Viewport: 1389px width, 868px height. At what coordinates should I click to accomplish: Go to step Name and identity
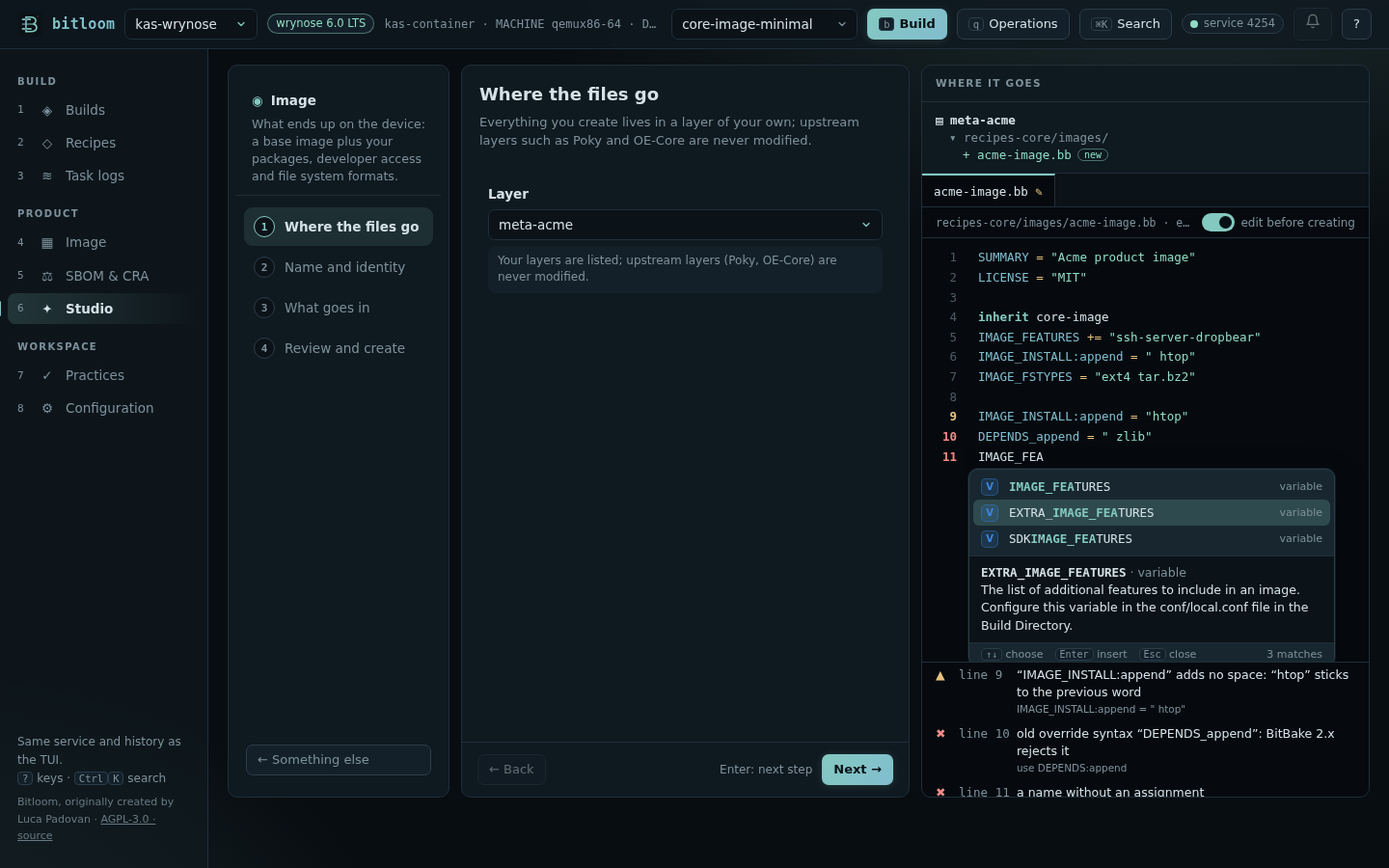[339, 267]
